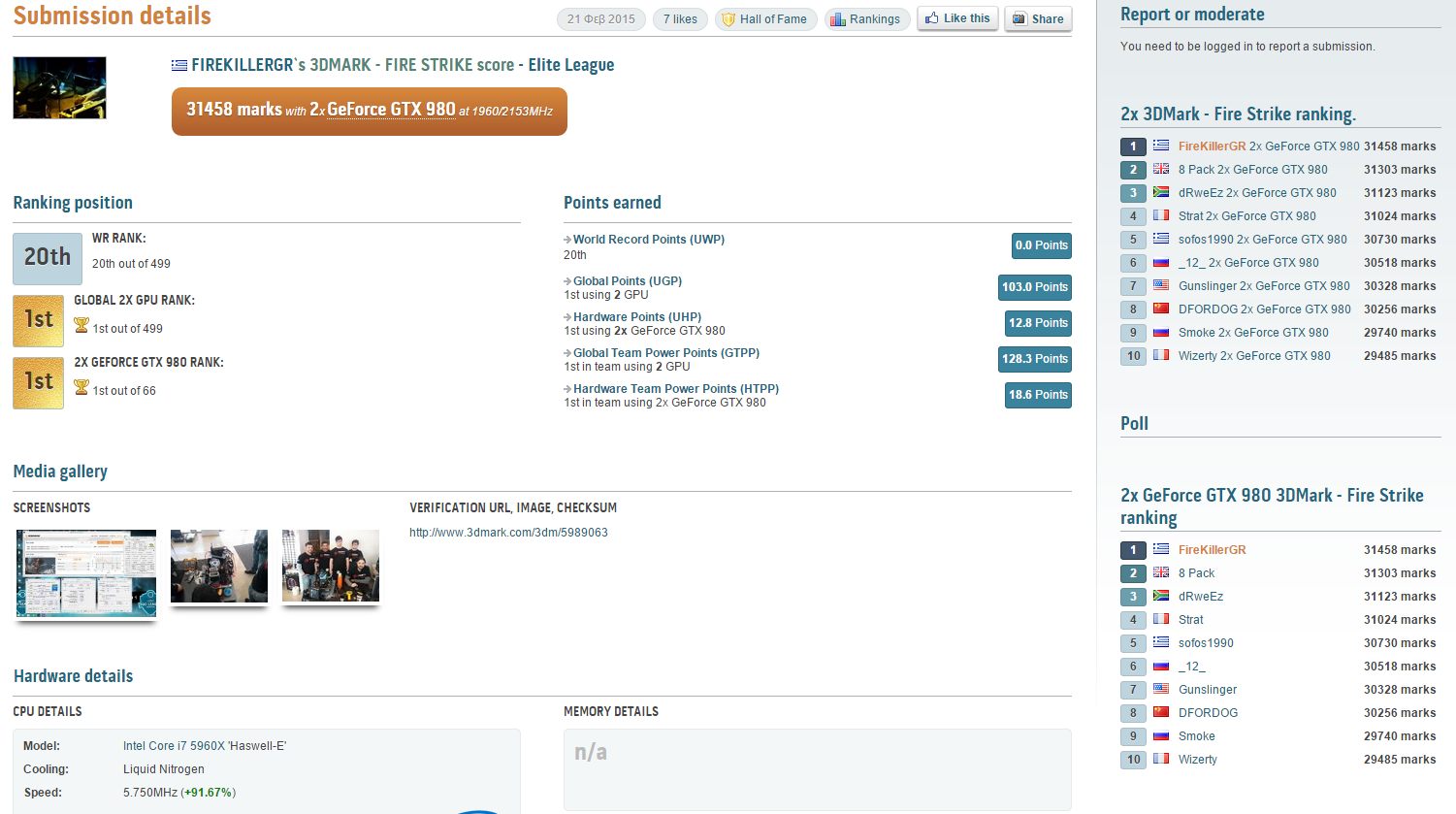This screenshot has width=1456, height=814.
Task: Open the Rankings pill
Action: point(865,19)
